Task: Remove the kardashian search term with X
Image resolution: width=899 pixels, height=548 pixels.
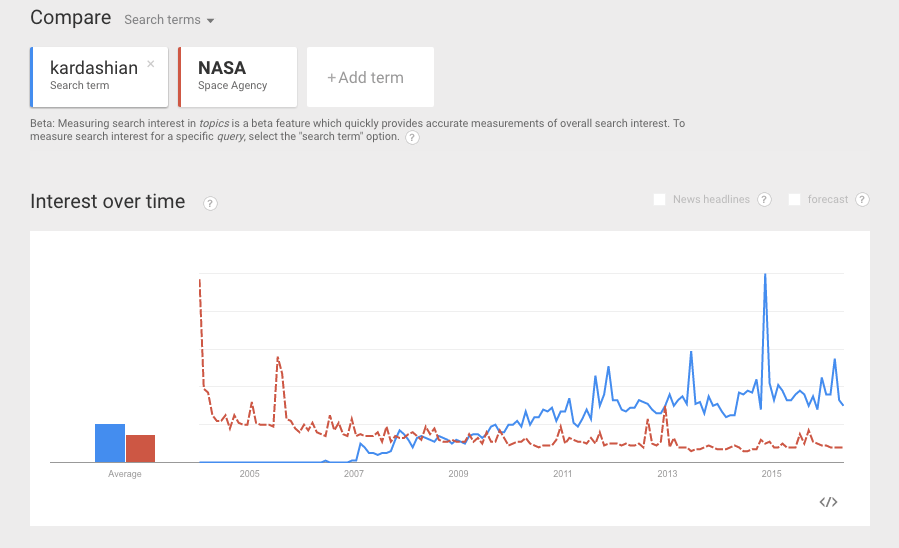Action: (x=151, y=64)
